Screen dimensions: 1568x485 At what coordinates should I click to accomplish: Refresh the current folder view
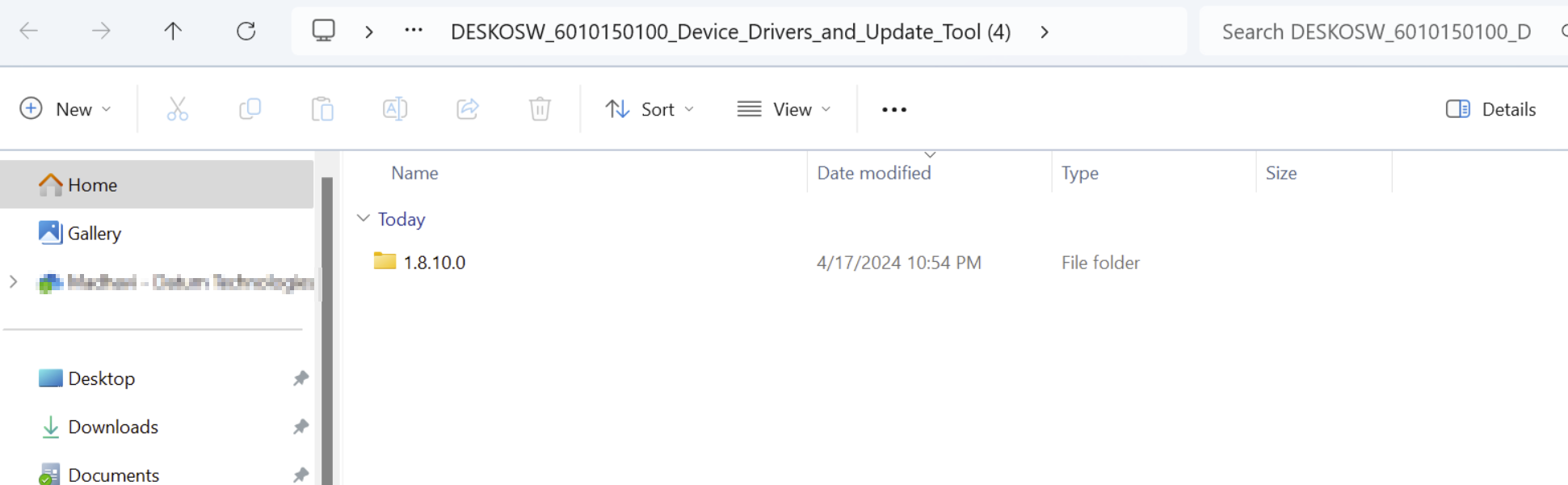pyautogui.click(x=246, y=32)
